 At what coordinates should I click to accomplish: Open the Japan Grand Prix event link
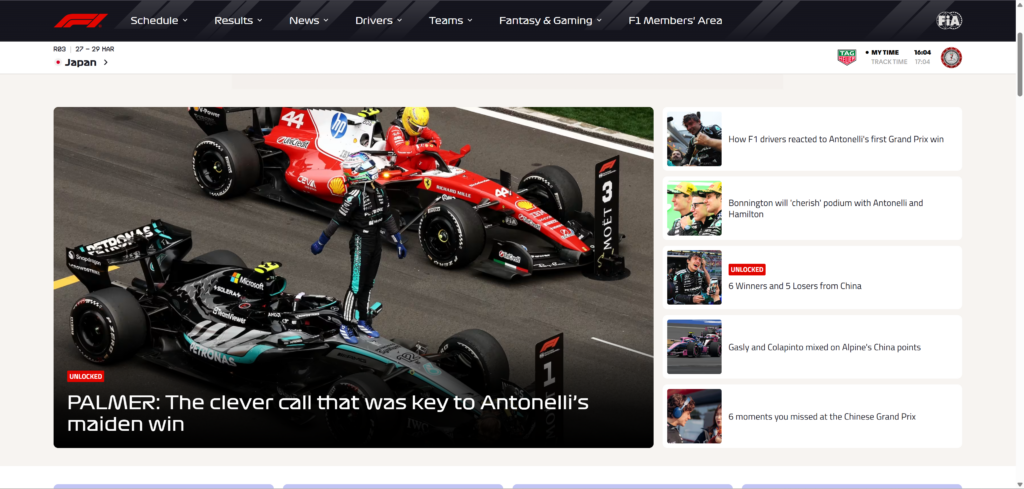[x=86, y=63]
